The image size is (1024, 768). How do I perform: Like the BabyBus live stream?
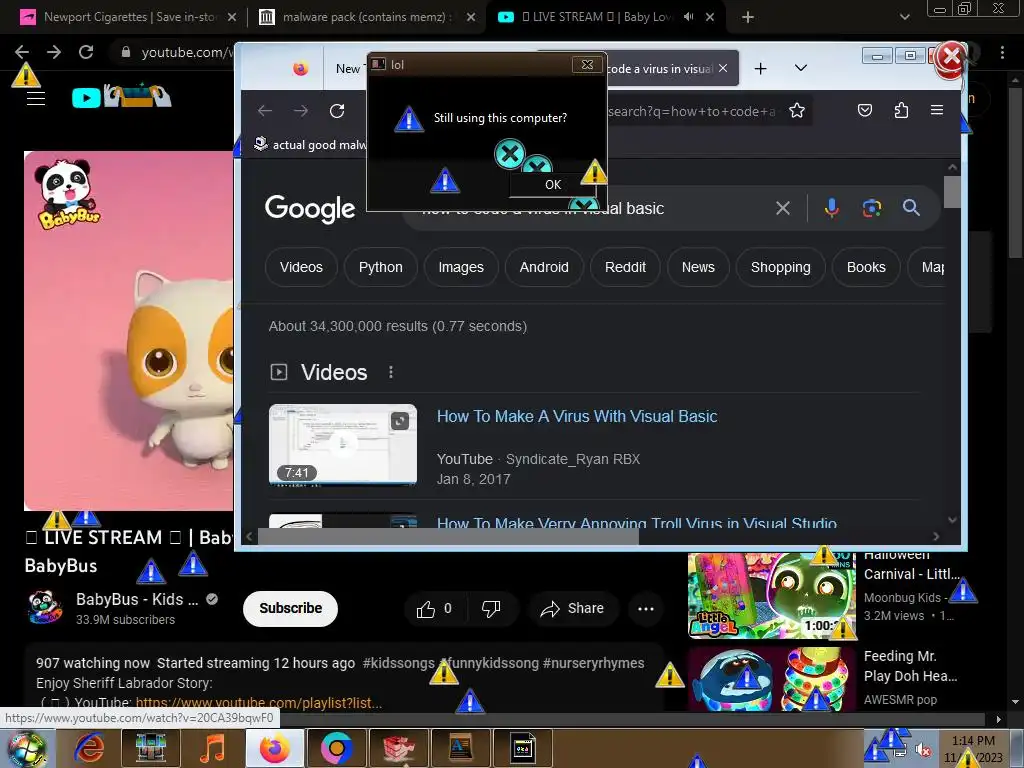tap(434, 609)
